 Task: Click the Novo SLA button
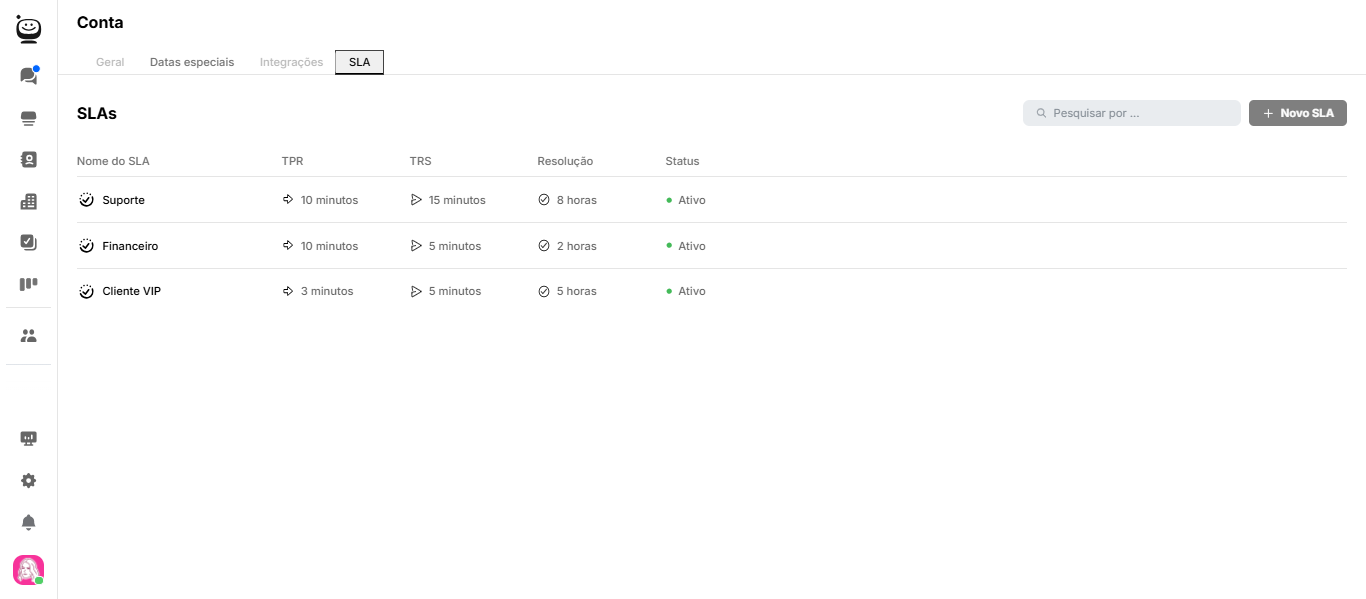(x=1297, y=113)
